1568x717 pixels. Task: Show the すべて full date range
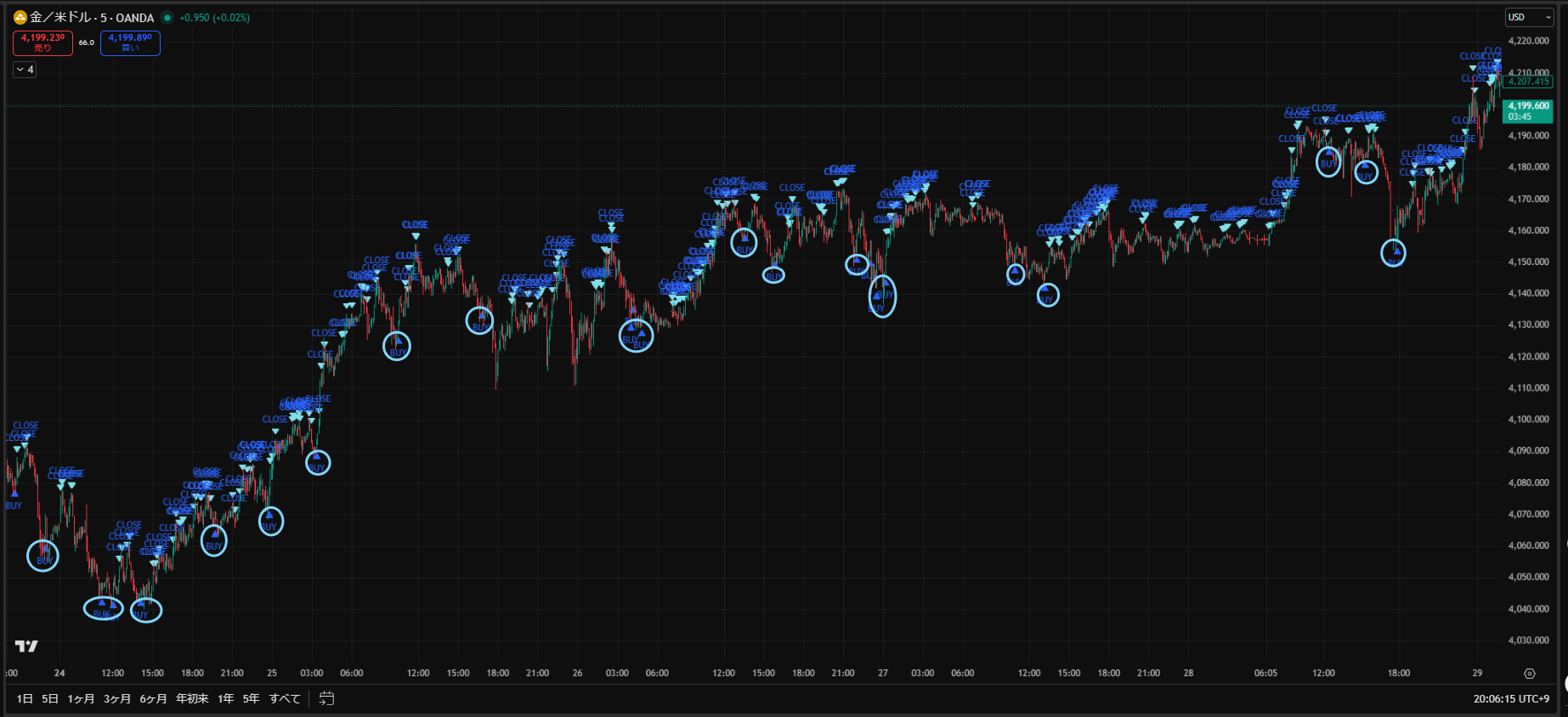click(285, 698)
